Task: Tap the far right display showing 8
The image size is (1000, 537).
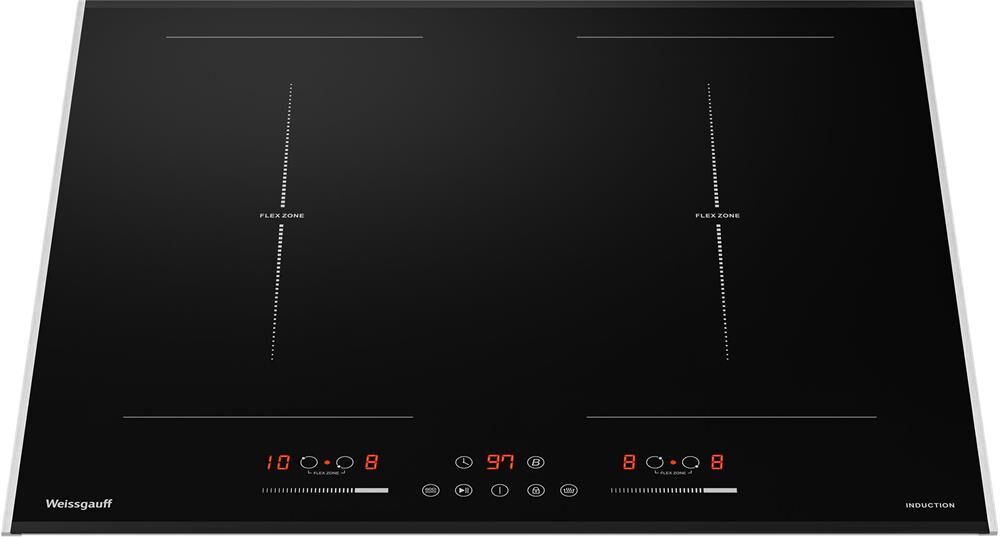Action: point(717,462)
